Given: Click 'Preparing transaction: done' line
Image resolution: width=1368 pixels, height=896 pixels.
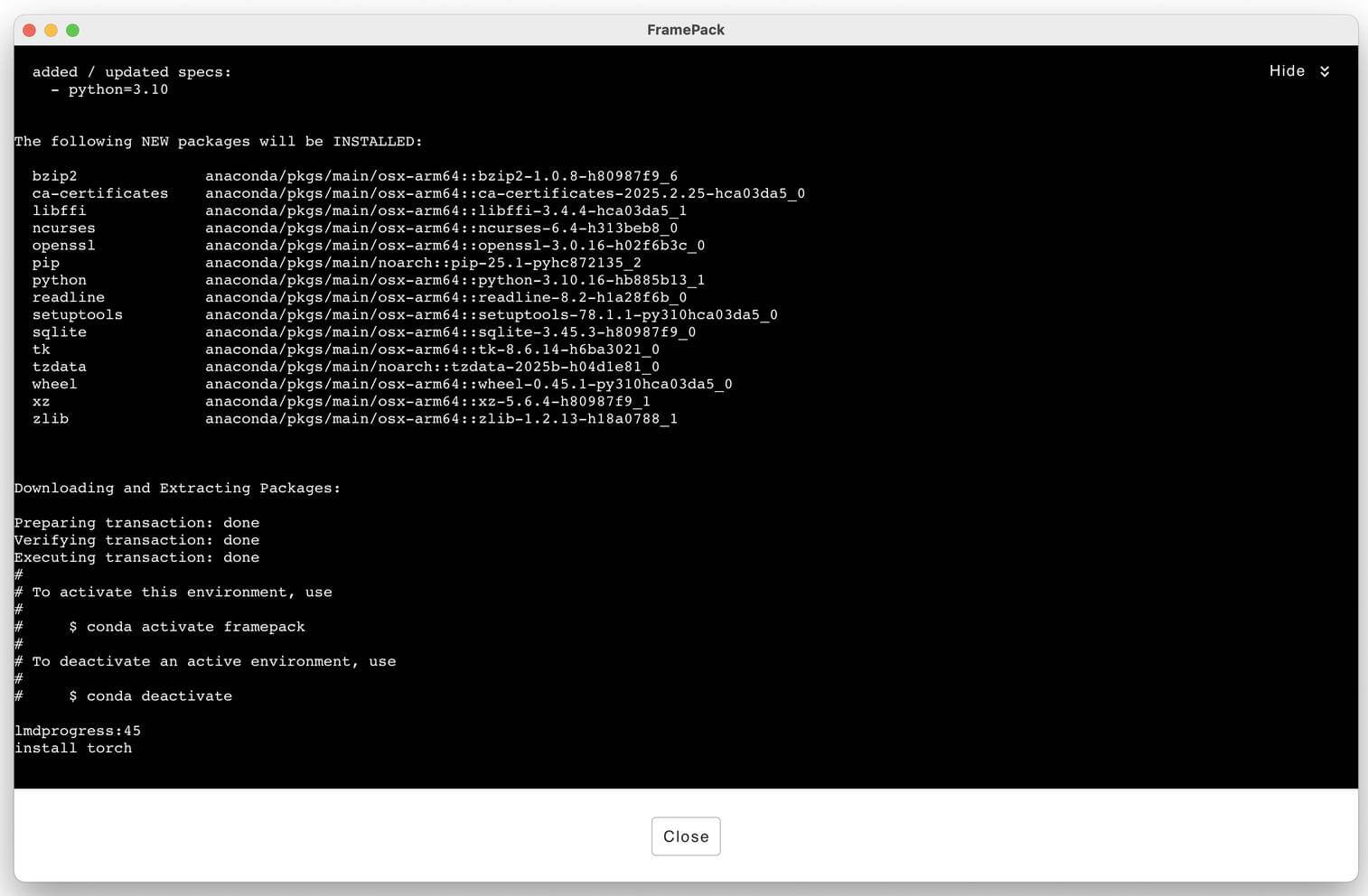Looking at the screenshot, I should tap(137, 523).
